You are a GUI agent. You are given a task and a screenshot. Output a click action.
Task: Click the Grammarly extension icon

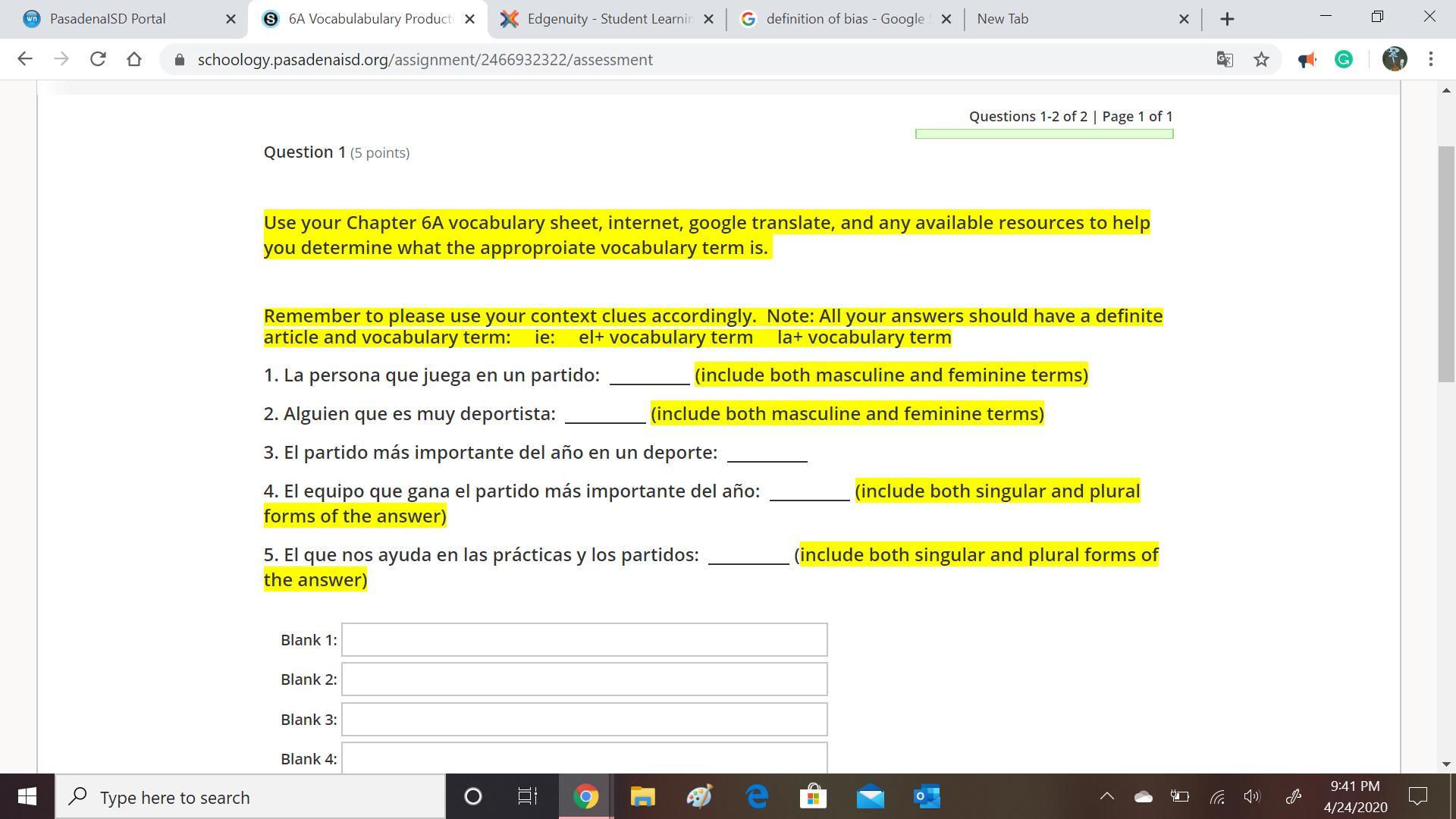pos(1344,59)
